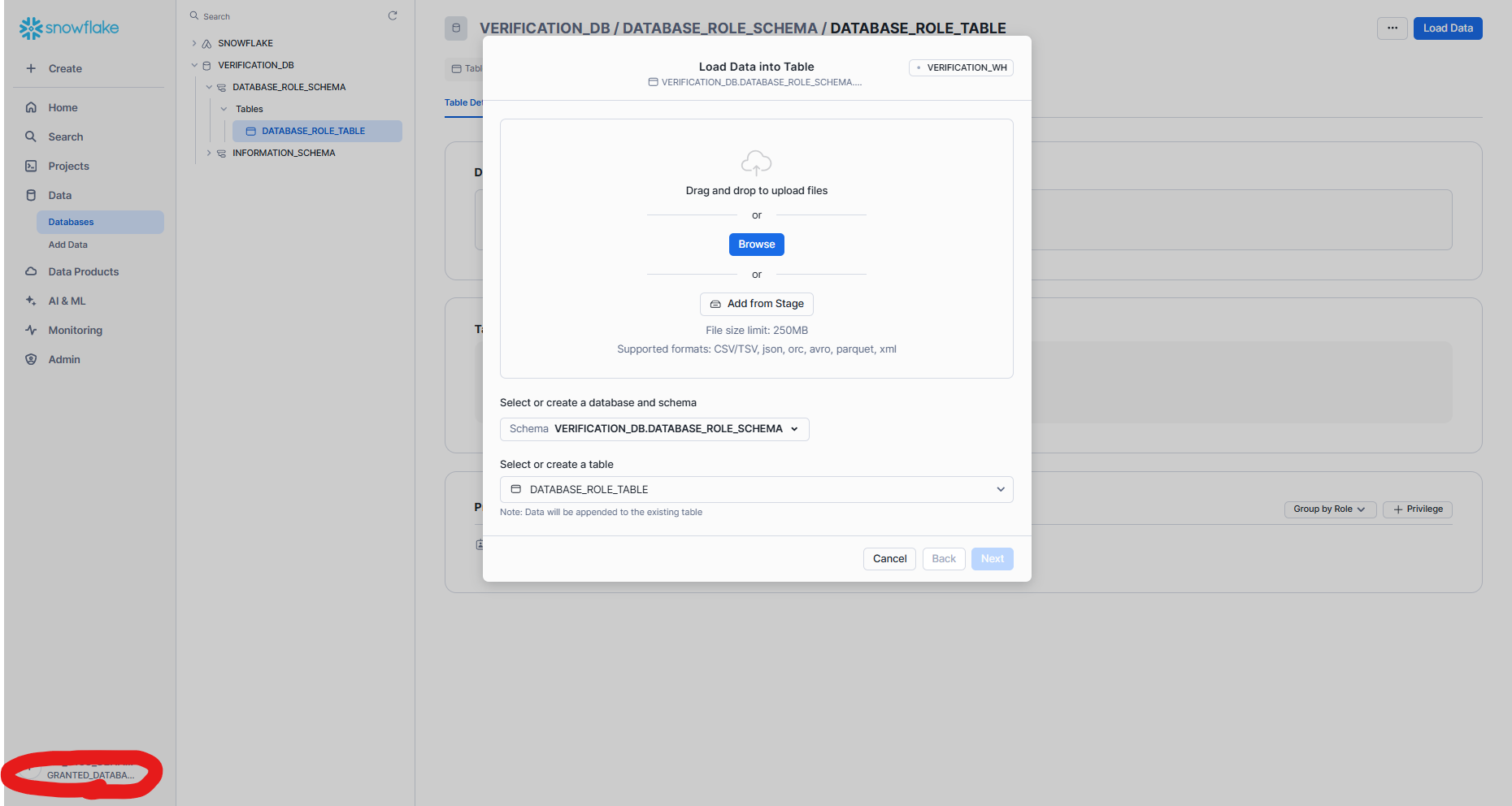Click the DATABASE_ROLE_TABLE table icon in tree
This screenshot has height=806, width=1512.
250,131
